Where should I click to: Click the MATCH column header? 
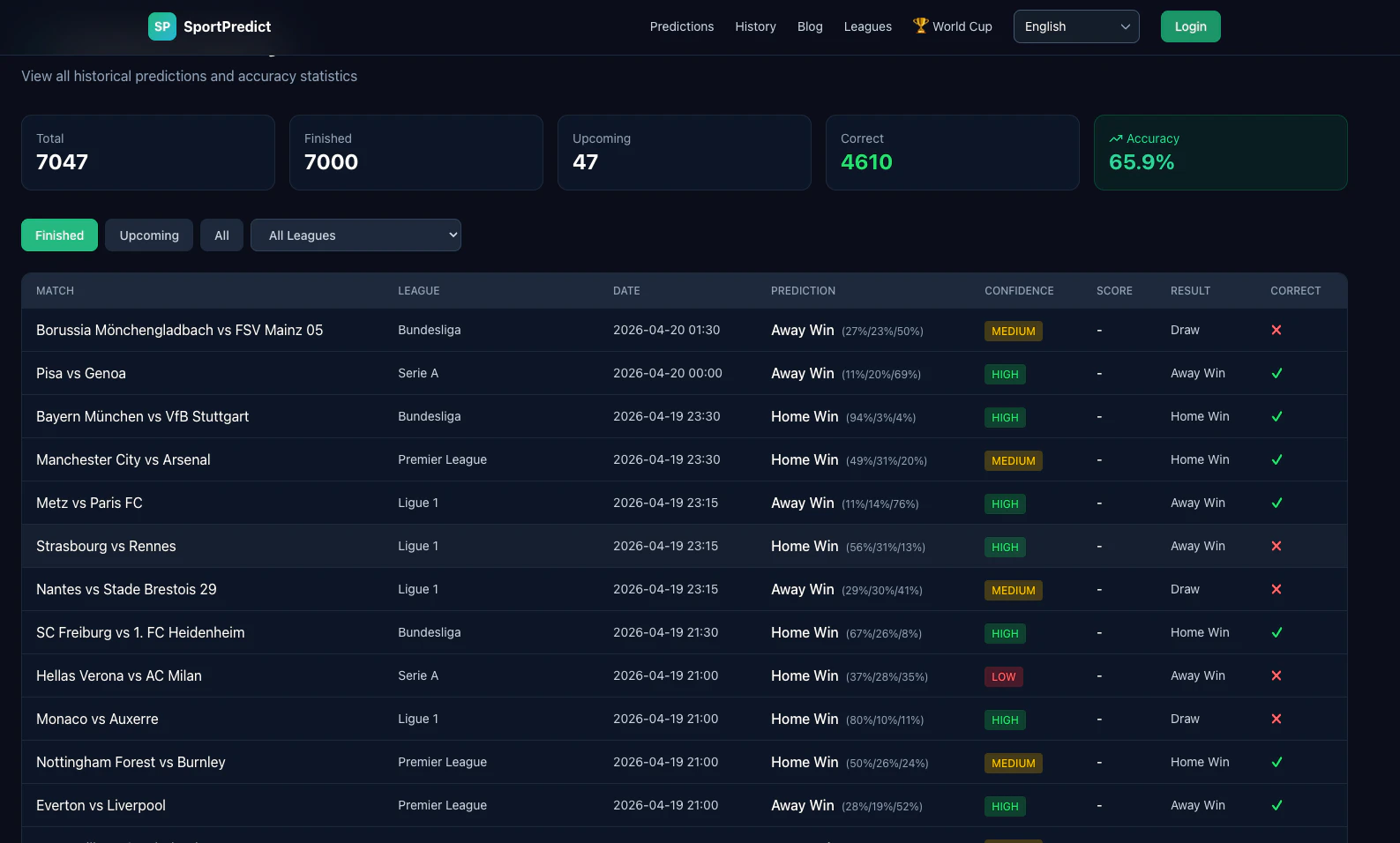tap(55, 291)
